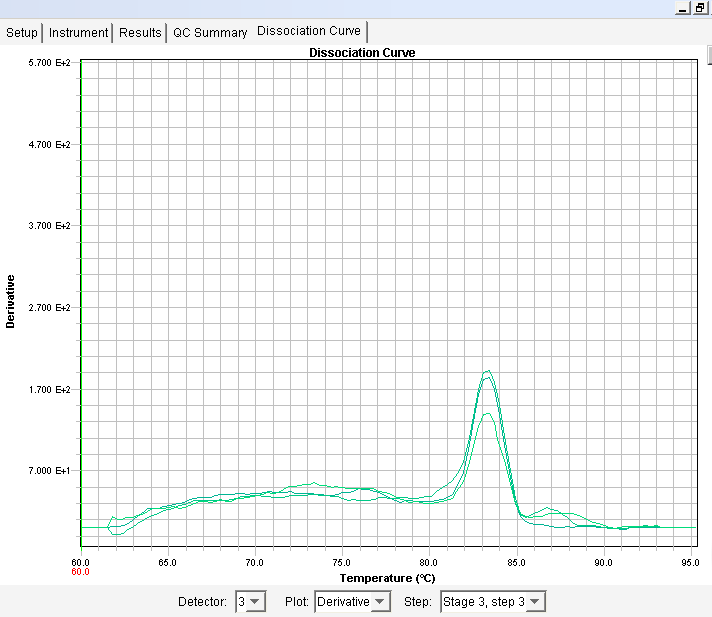This screenshot has height=617, width=712.
Task: Select the QC Summary tab
Action: coord(210,33)
